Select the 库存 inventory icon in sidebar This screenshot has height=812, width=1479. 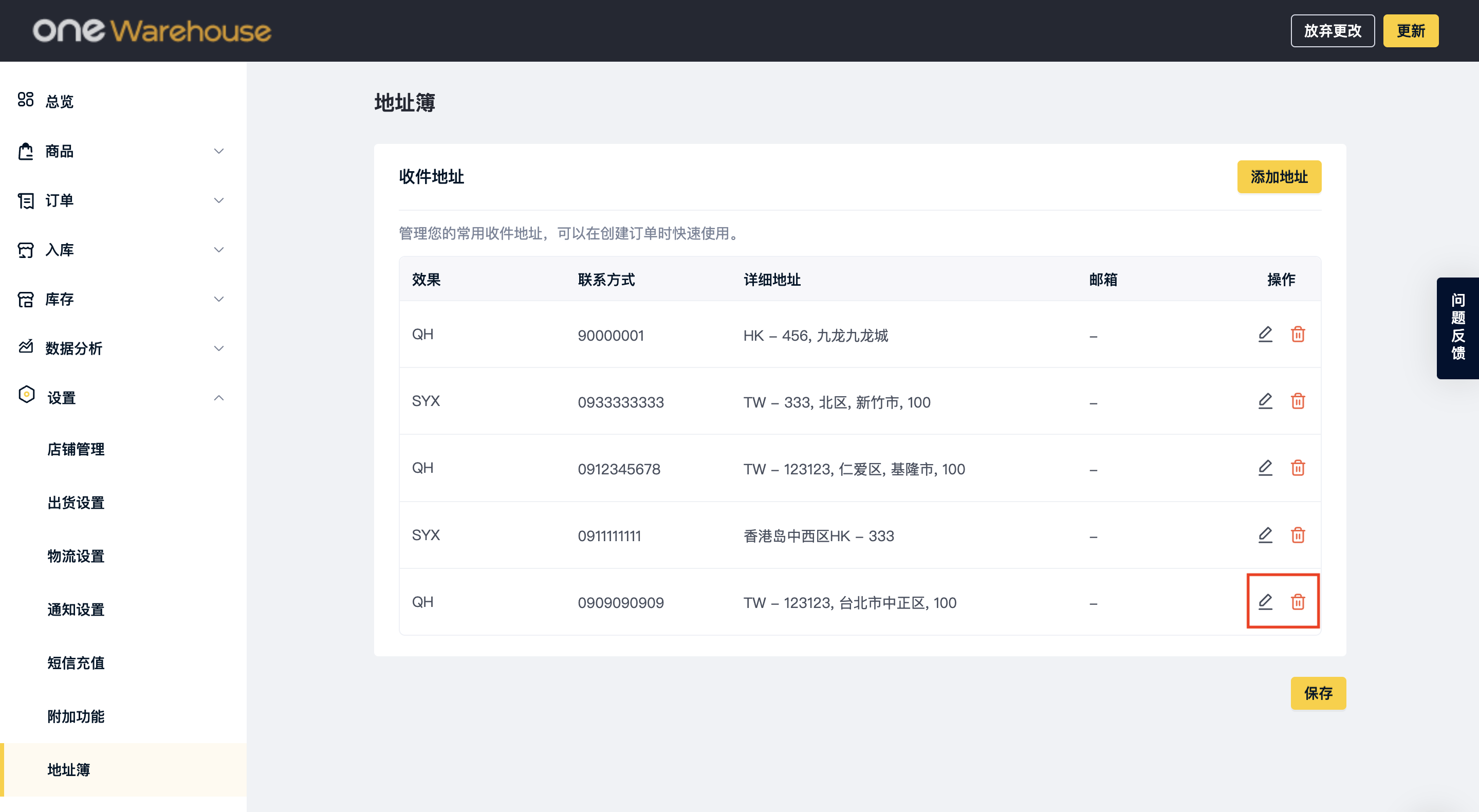pos(26,299)
